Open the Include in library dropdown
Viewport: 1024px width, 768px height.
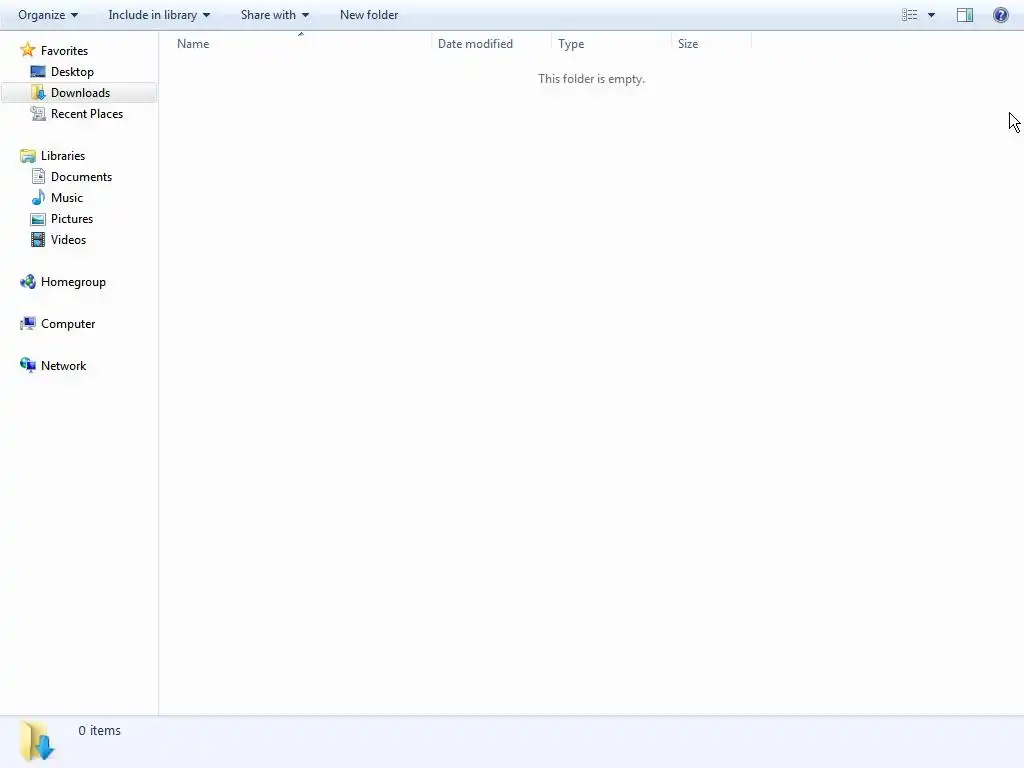(159, 14)
